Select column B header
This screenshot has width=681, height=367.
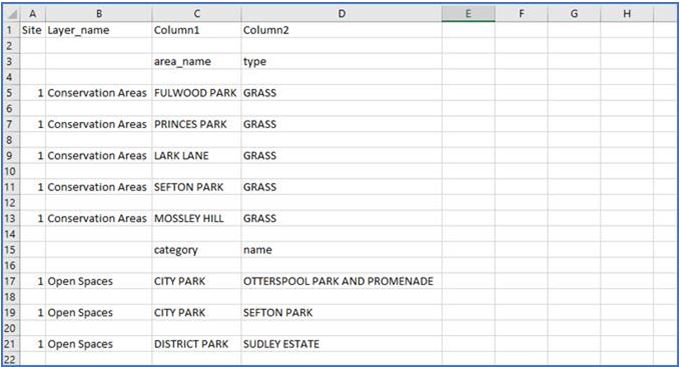tap(99, 14)
